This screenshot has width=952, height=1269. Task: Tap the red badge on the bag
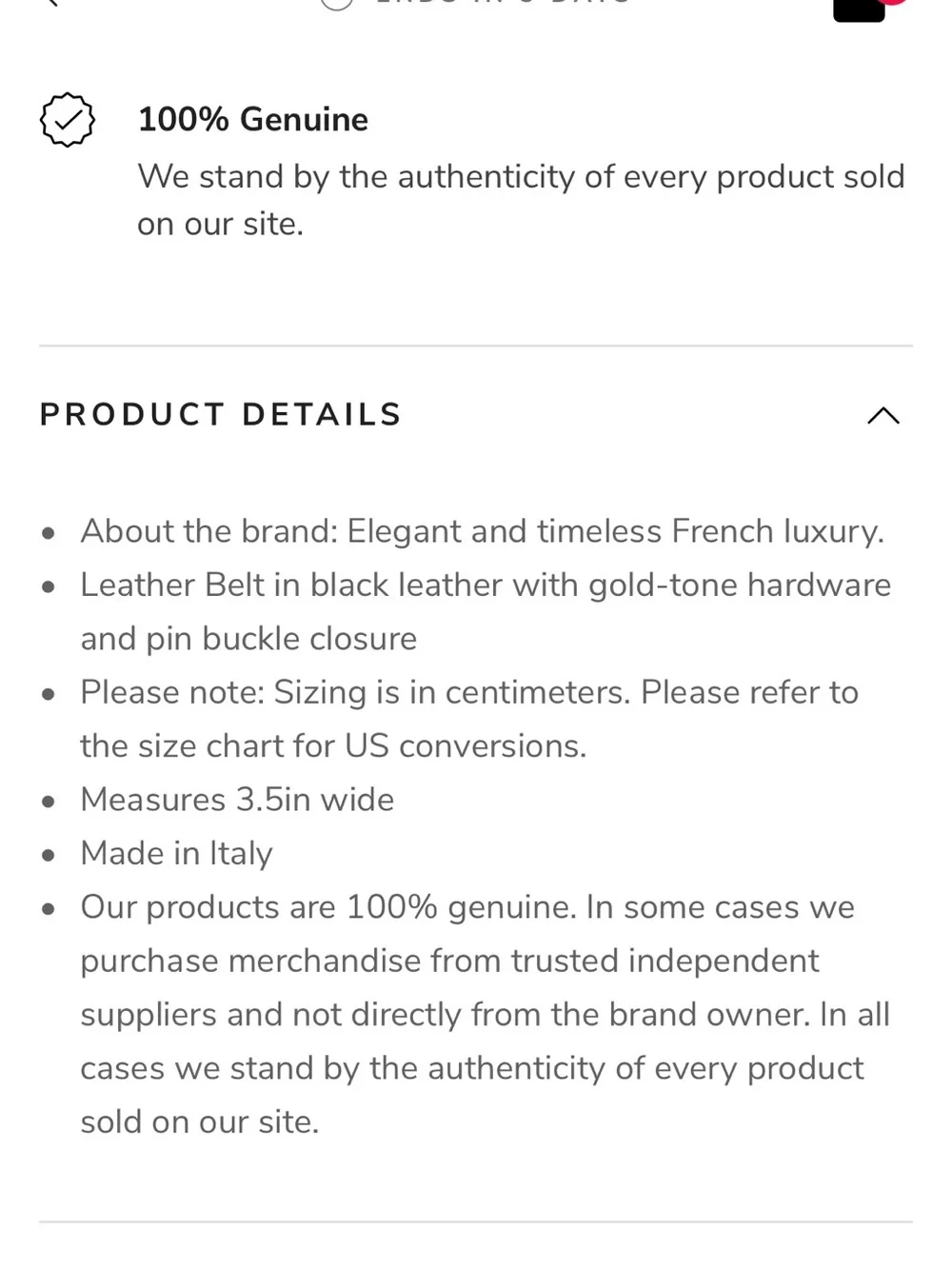coord(895,2)
